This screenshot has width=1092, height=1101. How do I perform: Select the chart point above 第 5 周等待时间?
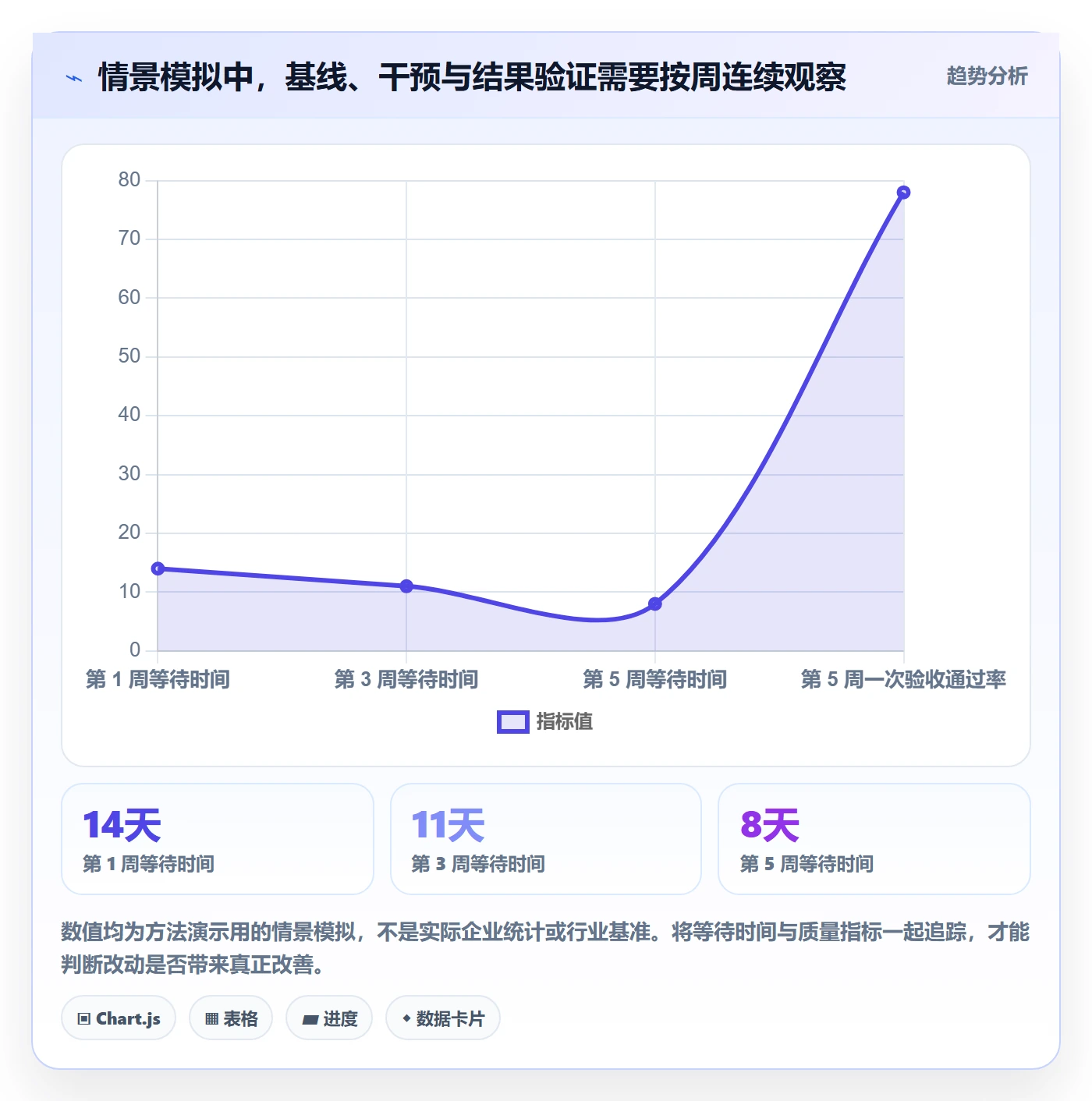click(655, 604)
